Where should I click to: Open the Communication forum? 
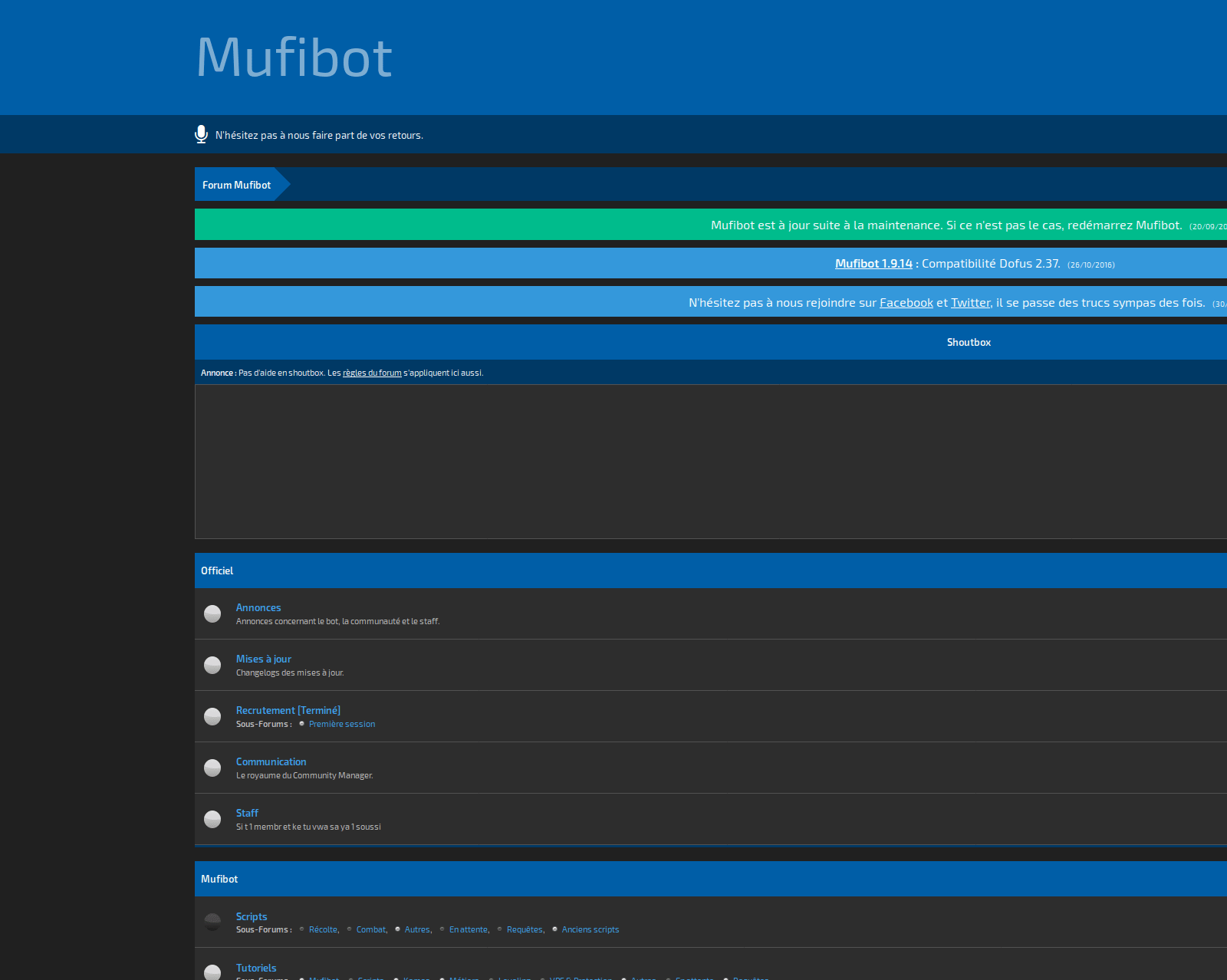coord(271,761)
